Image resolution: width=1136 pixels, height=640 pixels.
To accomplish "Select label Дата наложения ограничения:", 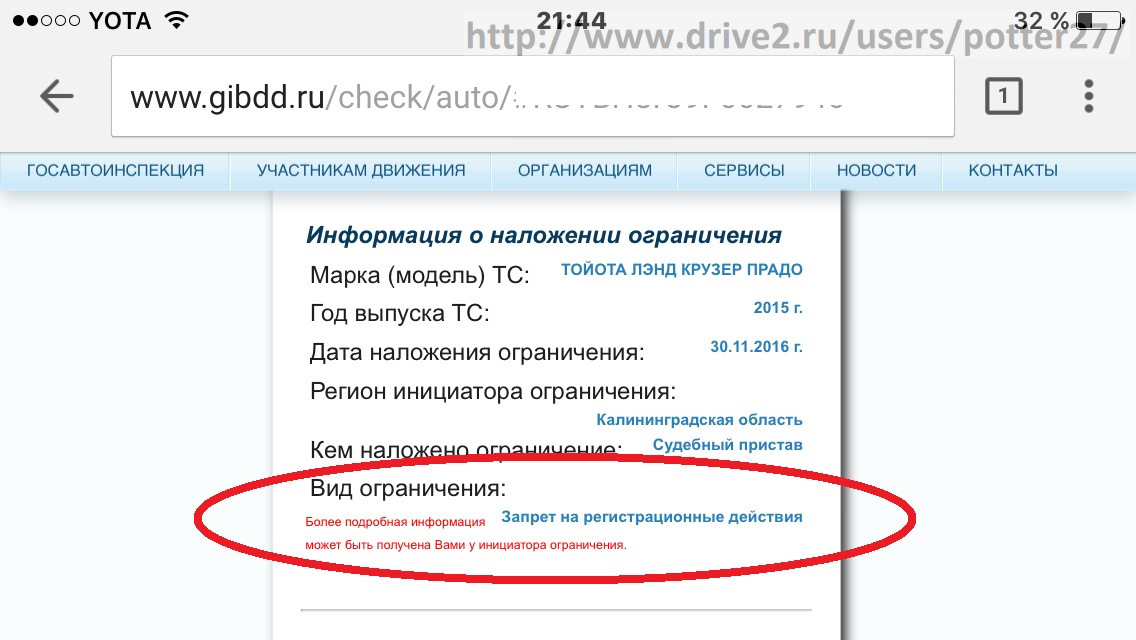I will 477,352.
